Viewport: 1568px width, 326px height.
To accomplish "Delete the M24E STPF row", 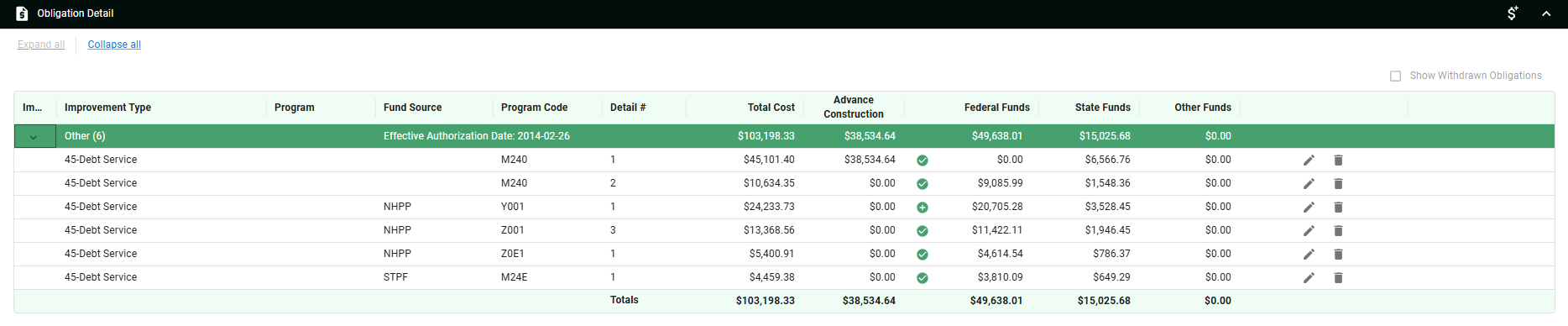I will coord(1339,277).
